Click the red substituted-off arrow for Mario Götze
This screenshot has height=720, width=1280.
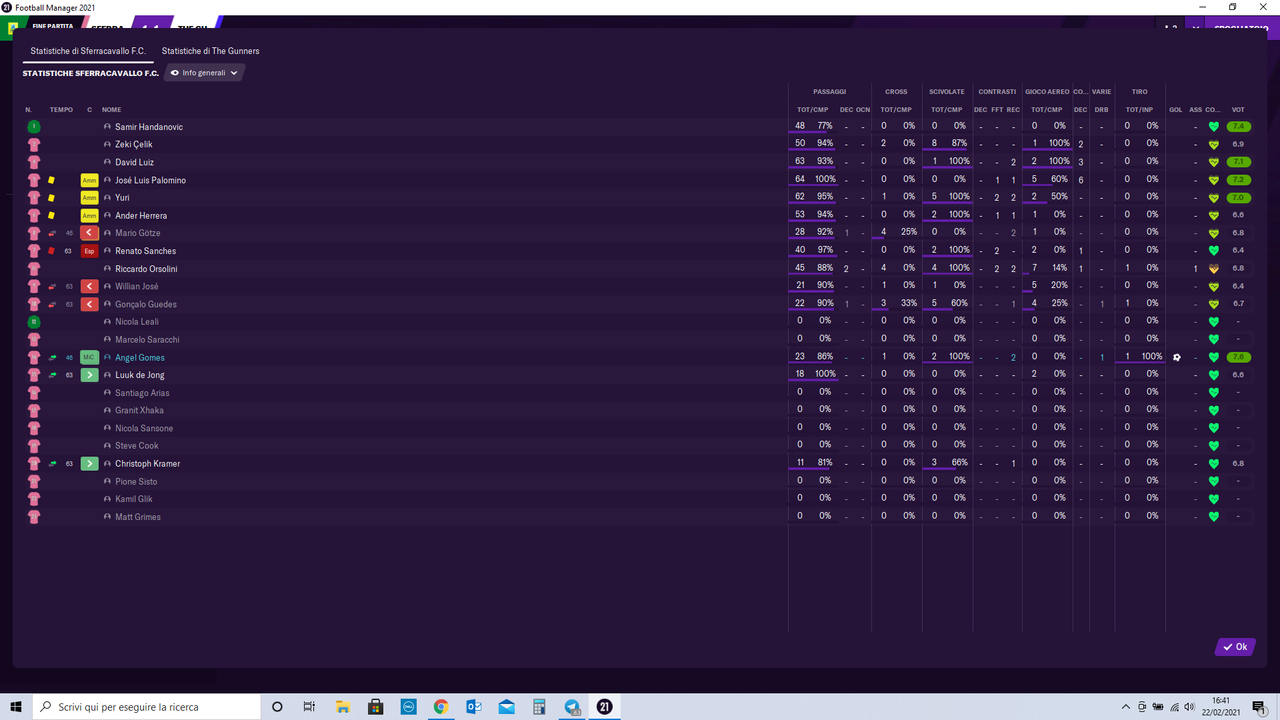point(90,233)
